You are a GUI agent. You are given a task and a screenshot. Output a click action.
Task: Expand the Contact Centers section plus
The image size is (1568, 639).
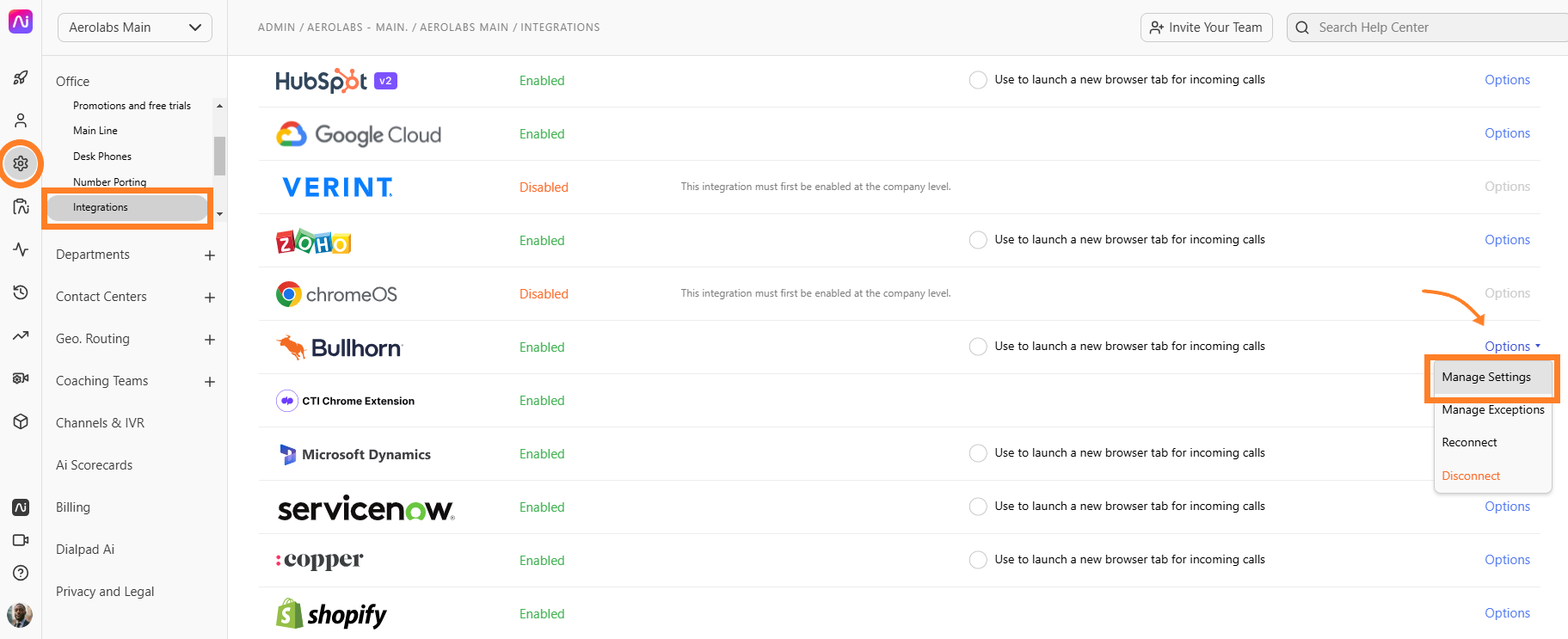click(209, 298)
